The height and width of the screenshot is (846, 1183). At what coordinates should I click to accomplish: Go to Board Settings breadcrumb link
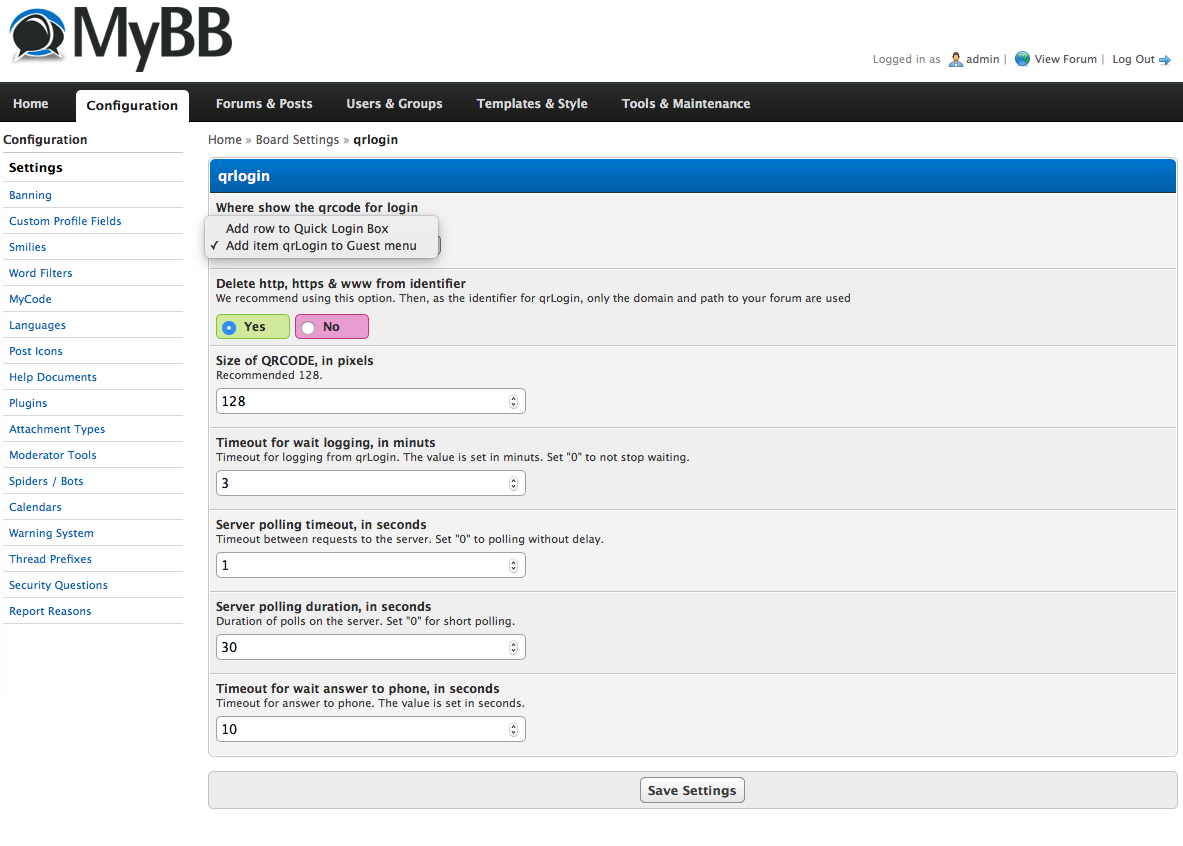point(297,140)
